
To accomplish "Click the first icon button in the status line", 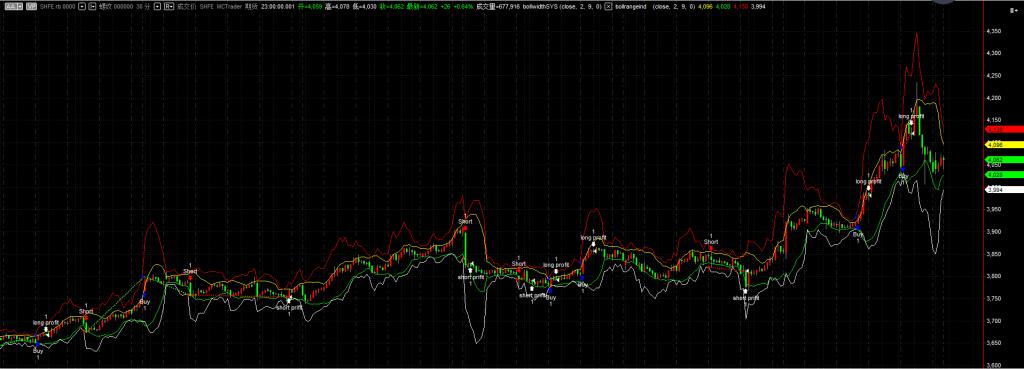I will pyautogui.click(x=13, y=7).
